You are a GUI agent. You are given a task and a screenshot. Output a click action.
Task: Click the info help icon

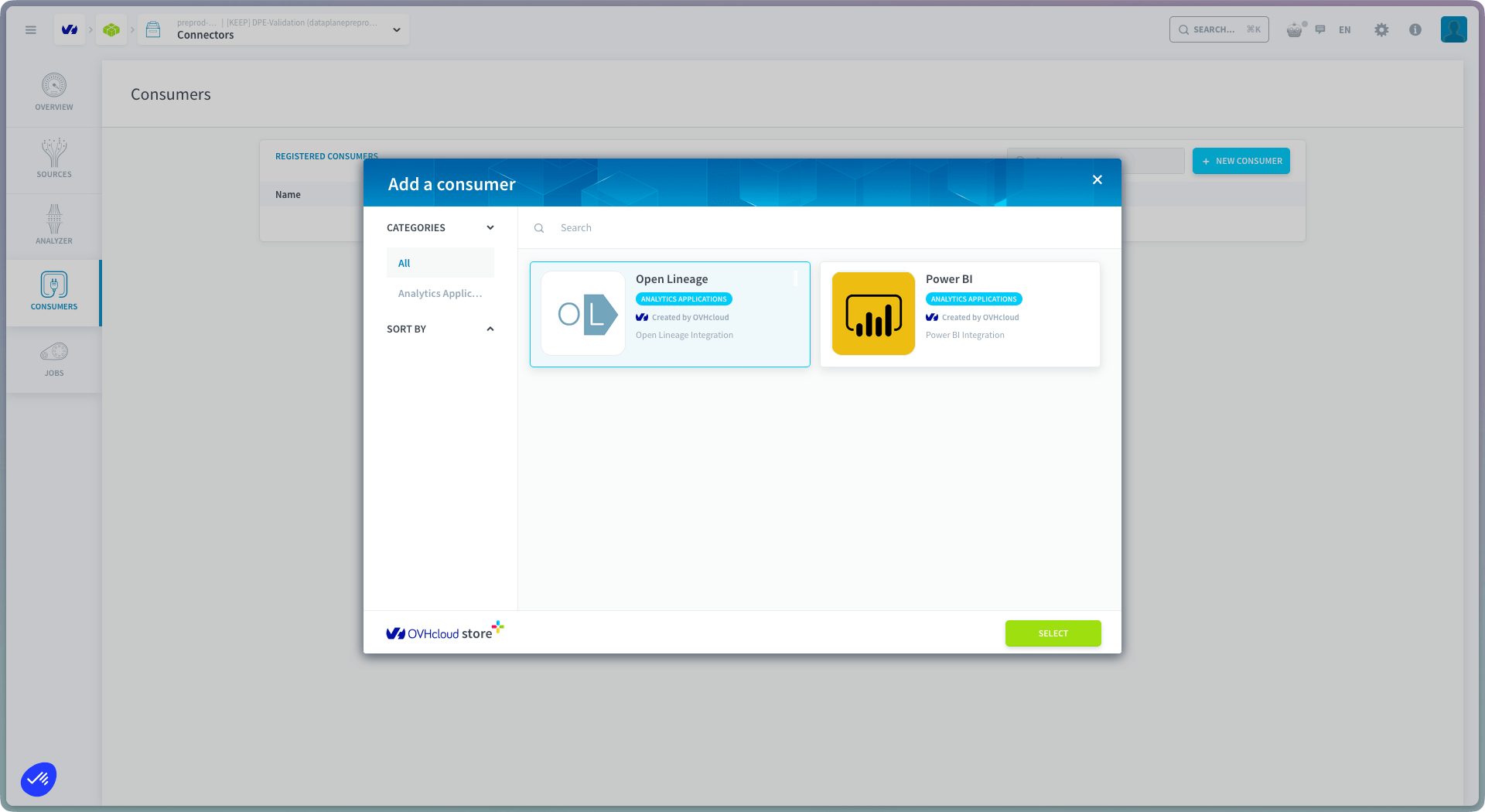pyautogui.click(x=1415, y=30)
